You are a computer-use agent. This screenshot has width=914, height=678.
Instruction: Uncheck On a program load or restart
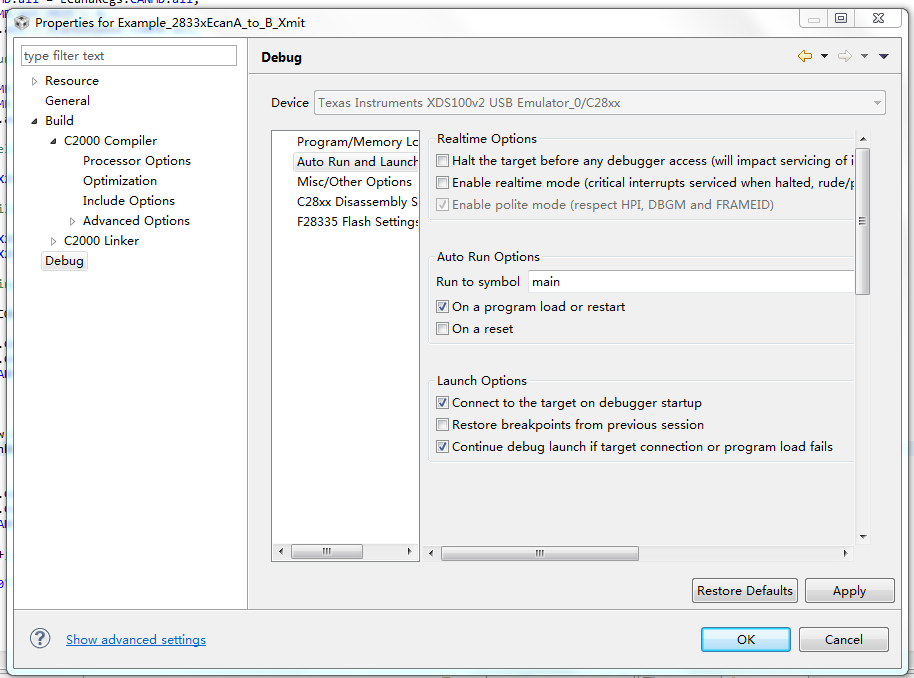coord(442,306)
